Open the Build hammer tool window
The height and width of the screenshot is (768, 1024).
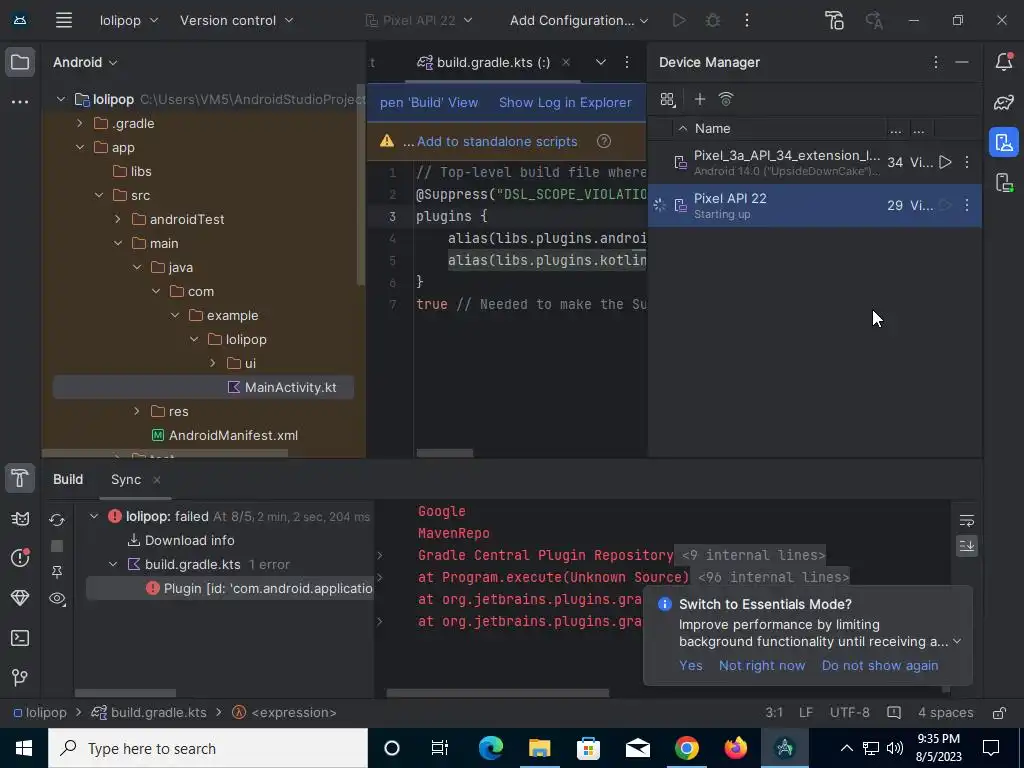coord(20,479)
